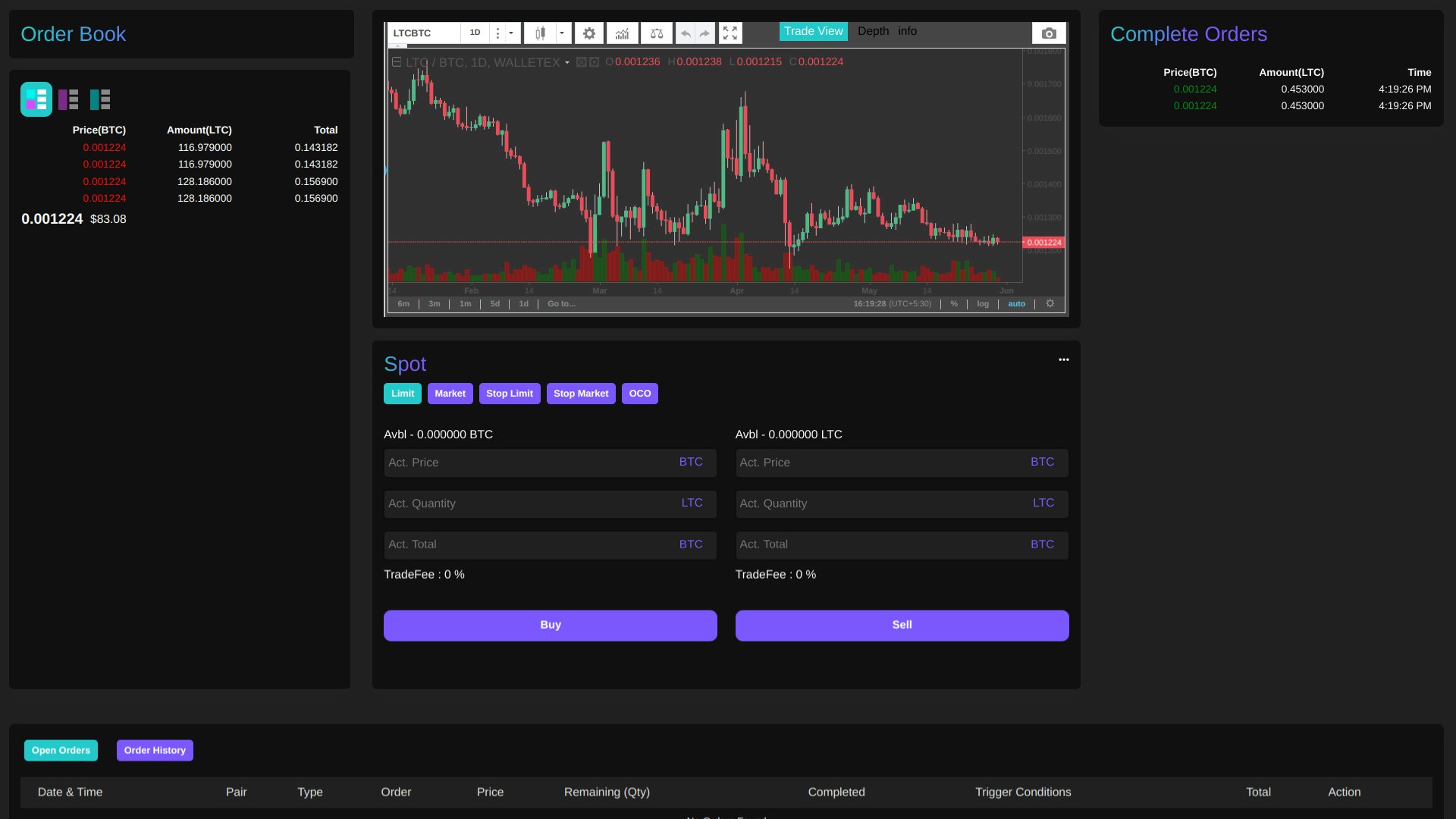
Task: Select the Stop Limit order type
Action: click(509, 393)
